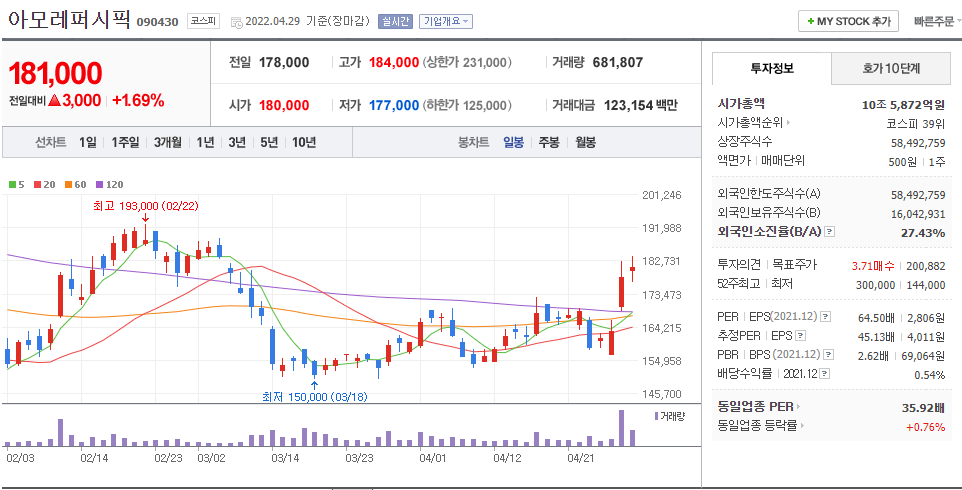Image resolution: width=962 pixels, height=490 pixels.
Task: Click the 동일업종 PER value 35.92배
Action: pyautogui.click(x=922, y=407)
